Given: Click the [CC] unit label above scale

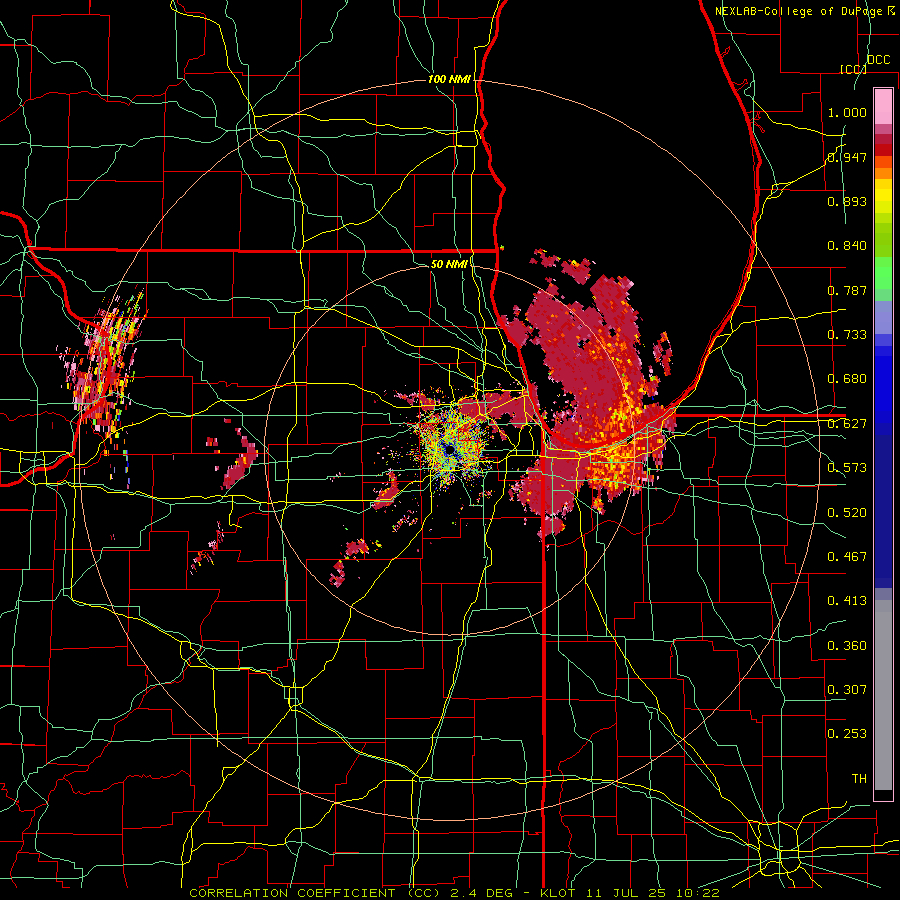Looking at the screenshot, I should (853, 69).
